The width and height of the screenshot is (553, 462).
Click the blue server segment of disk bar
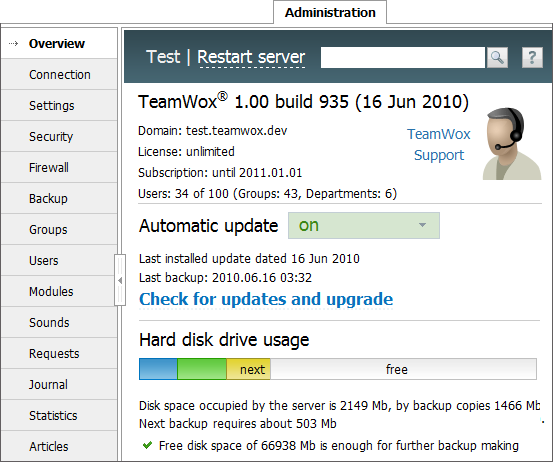coord(158,369)
